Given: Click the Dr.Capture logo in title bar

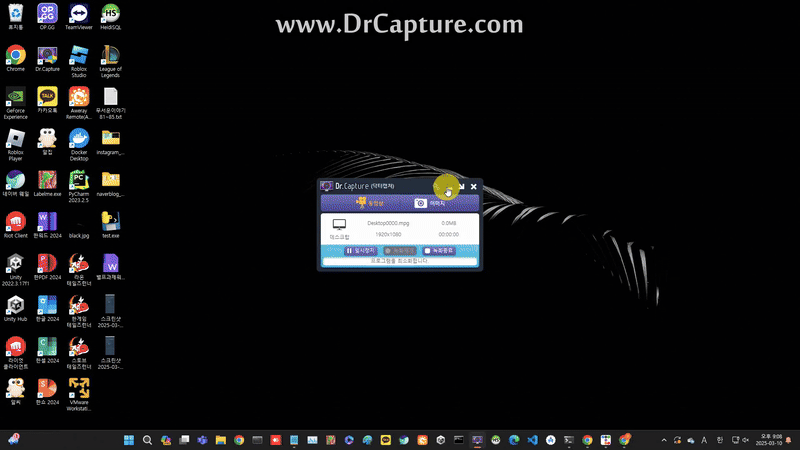Looking at the screenshot, I should tap(327, 186).
